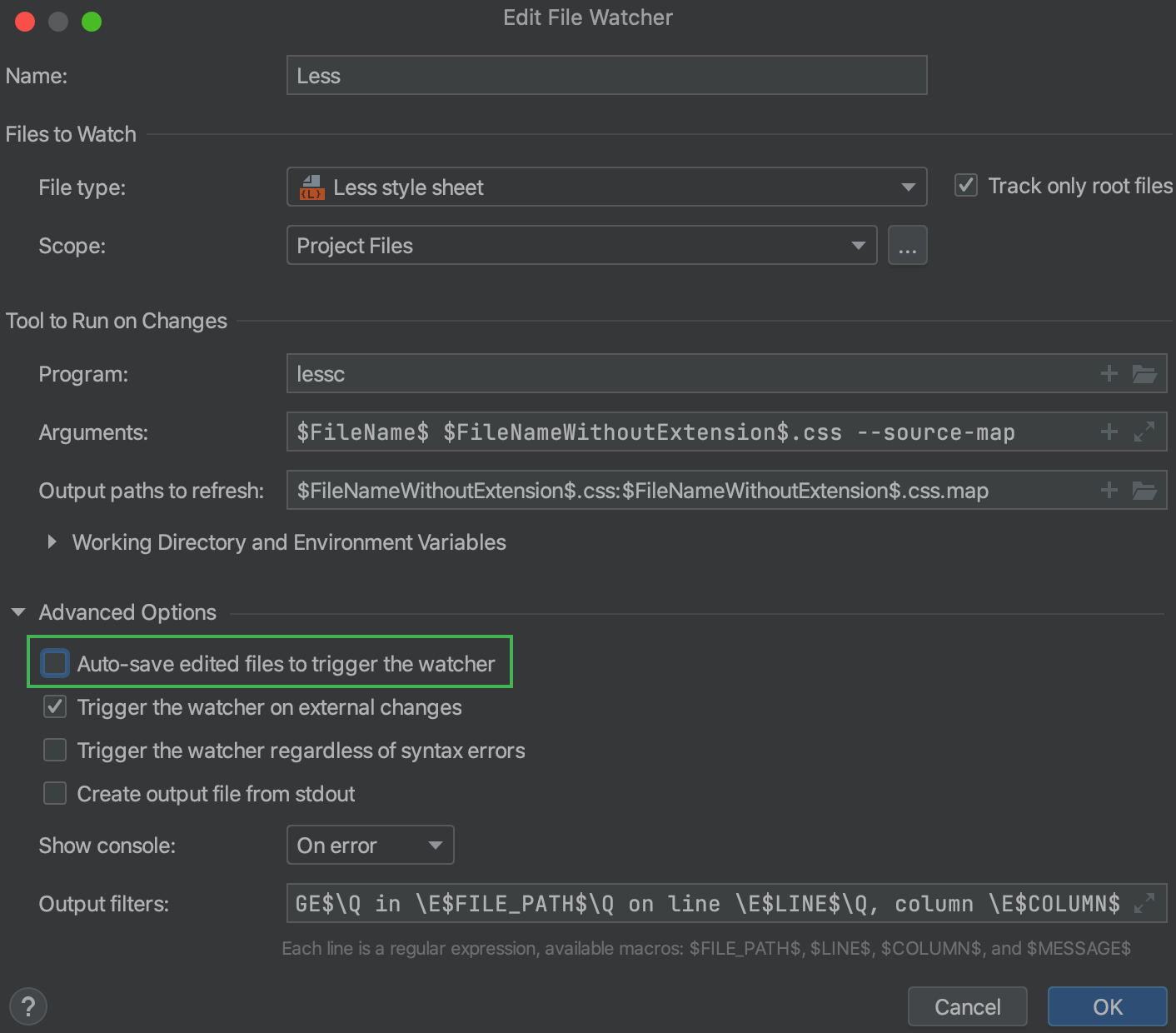Screen dimensions: 1176x1033
Task: Confirm changes with the OK button
Action: 1106,1006
